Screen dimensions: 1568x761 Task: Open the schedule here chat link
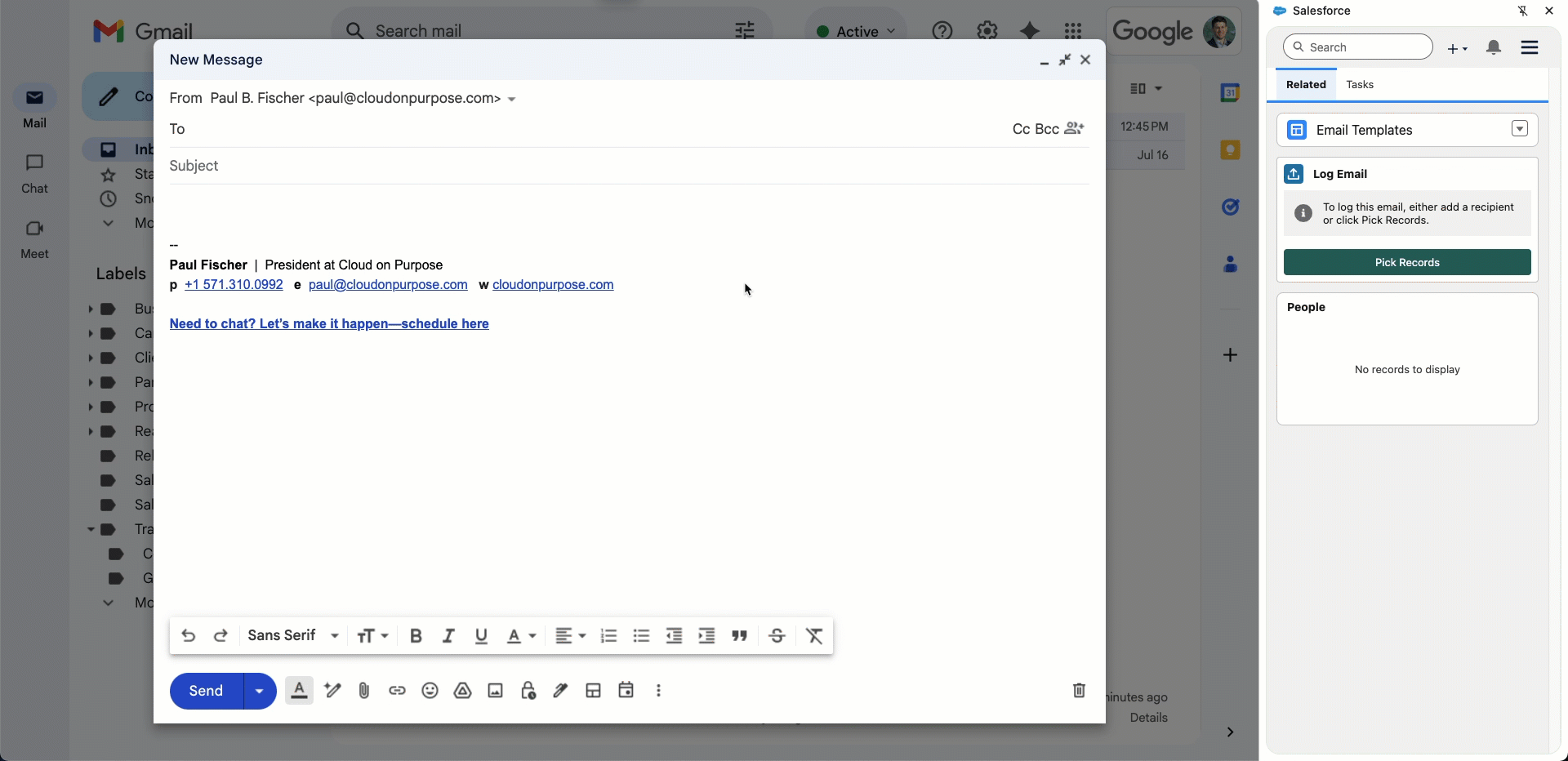(329, 324)
